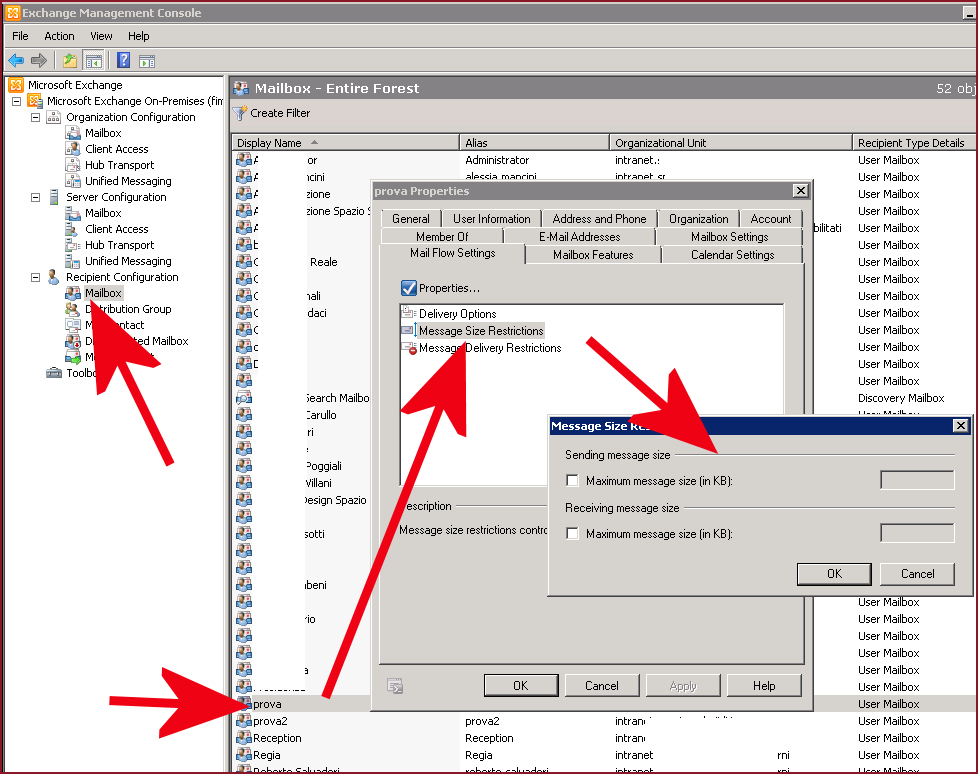Switch to the Calendar Settings tab
The height and width of the screenshot is (774, 978).
point(732,255)
